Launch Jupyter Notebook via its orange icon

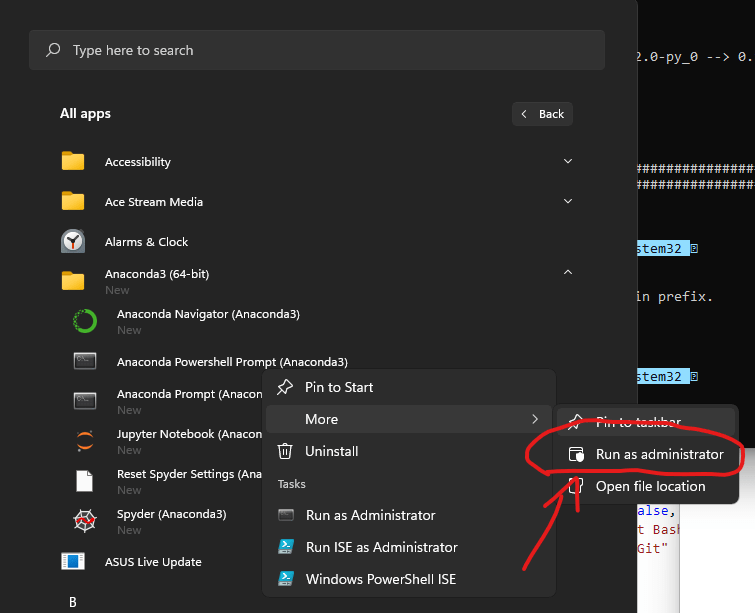[x=85, y=441]
